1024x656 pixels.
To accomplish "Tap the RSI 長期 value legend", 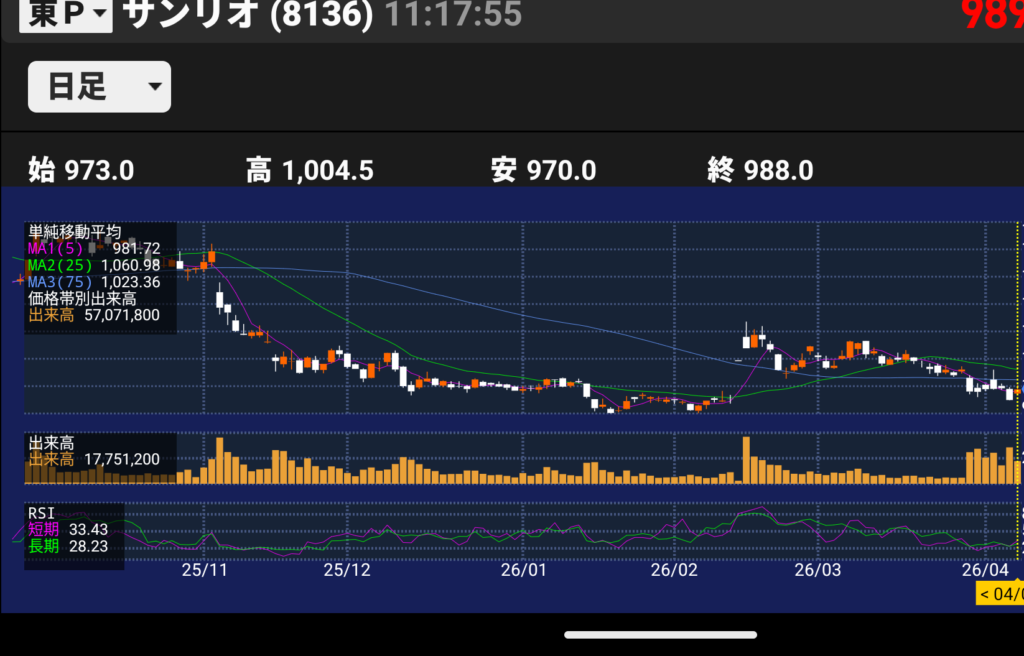I will tap(68, 546).
